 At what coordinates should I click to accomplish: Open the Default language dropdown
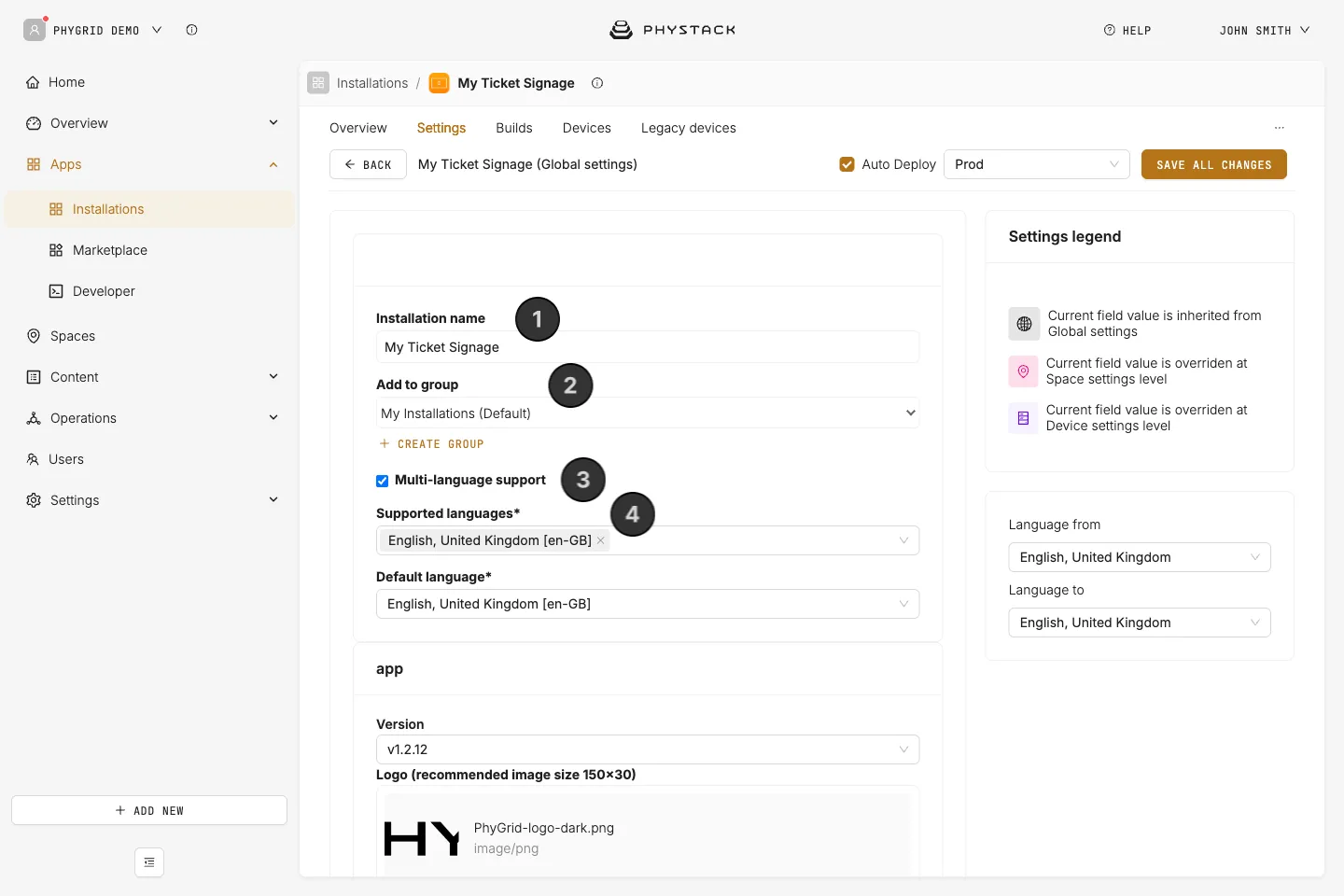pyautogui.click(x=648, y=604)
